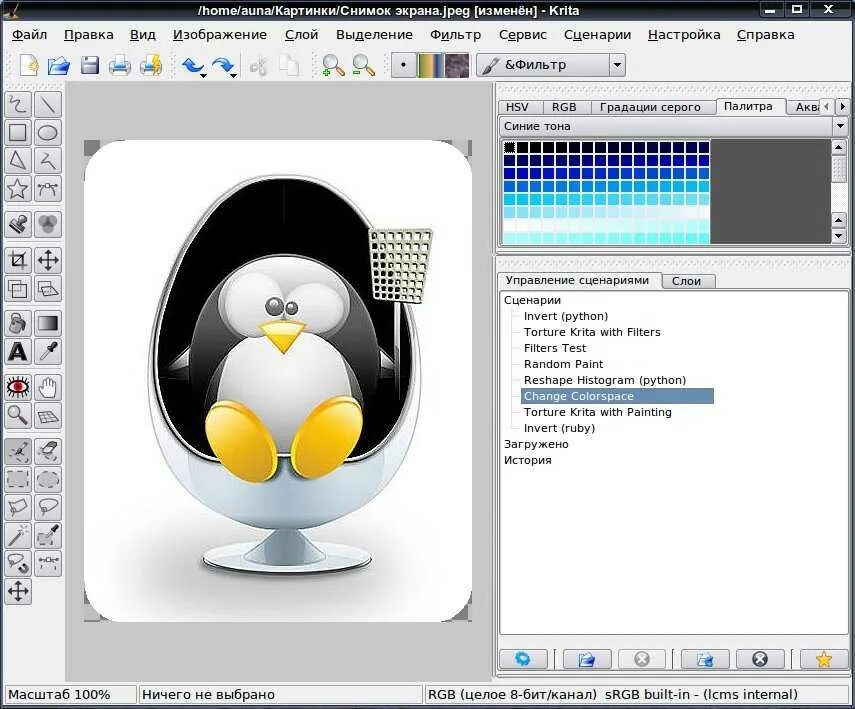Select the Random Paint script

click(x=563, y=364)
